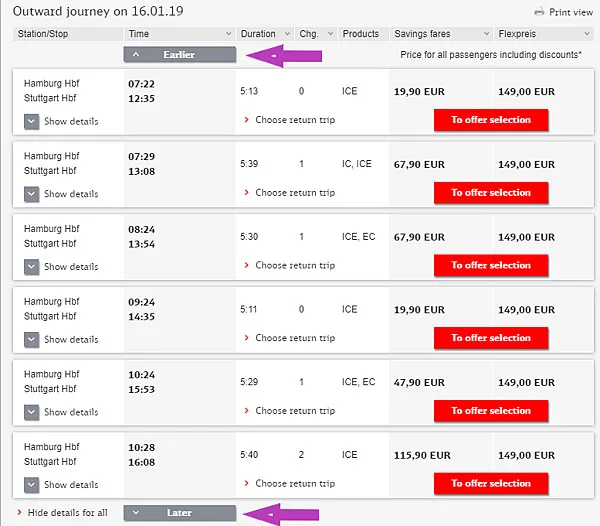The width and height of the screenshot is (600, 526).
Task: Expand details for the 08:24 departure
Action: click(x=32, y=267)
